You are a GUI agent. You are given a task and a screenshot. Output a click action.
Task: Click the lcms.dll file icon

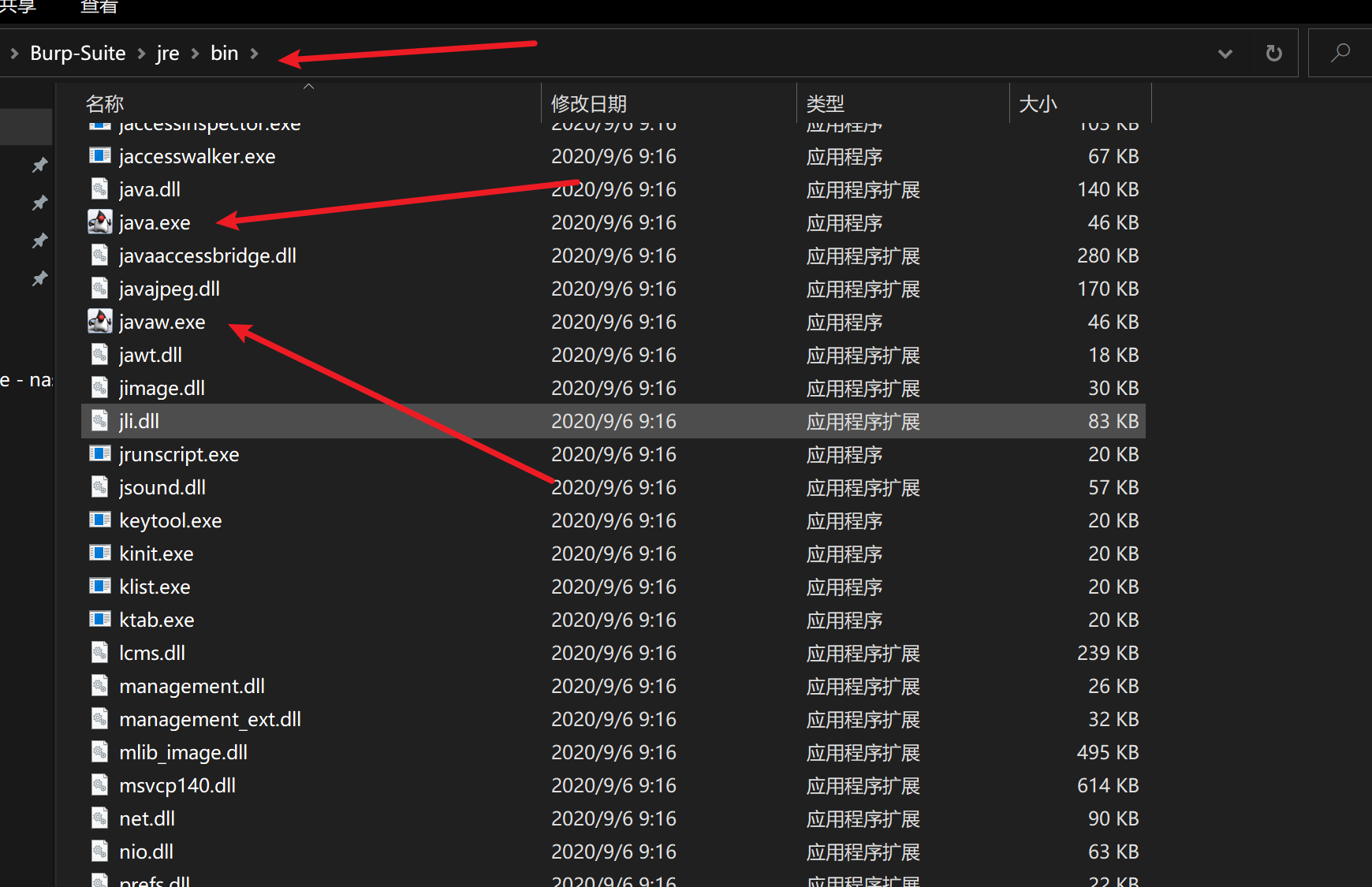pyautogui.click(x=100, y=653)
